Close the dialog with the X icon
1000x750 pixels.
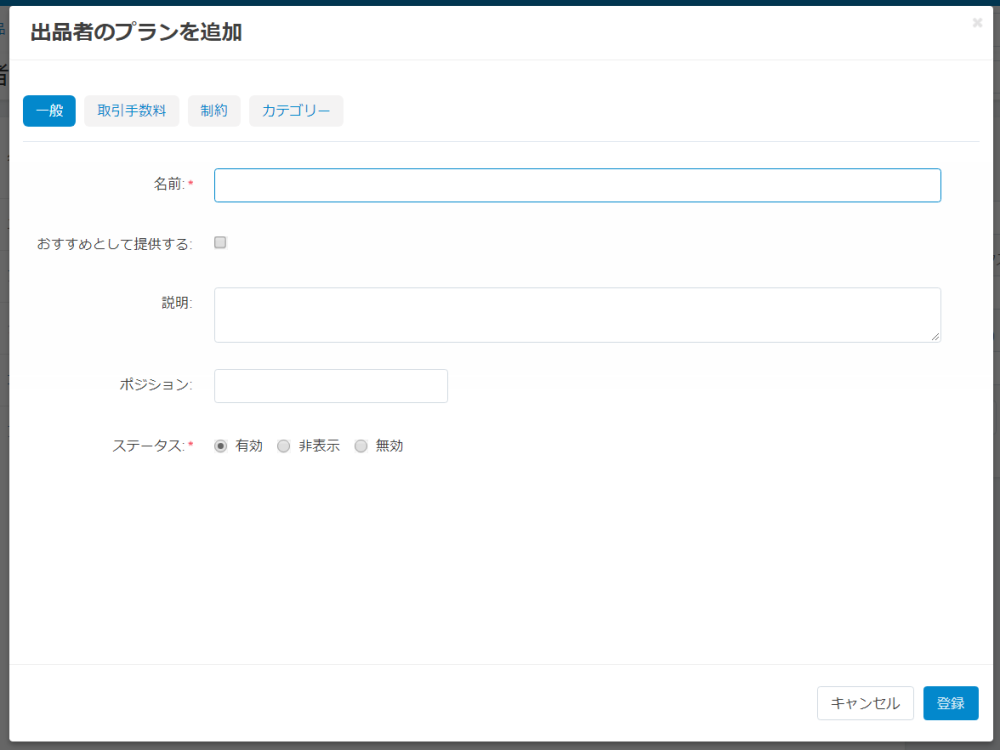coord(977,23)
